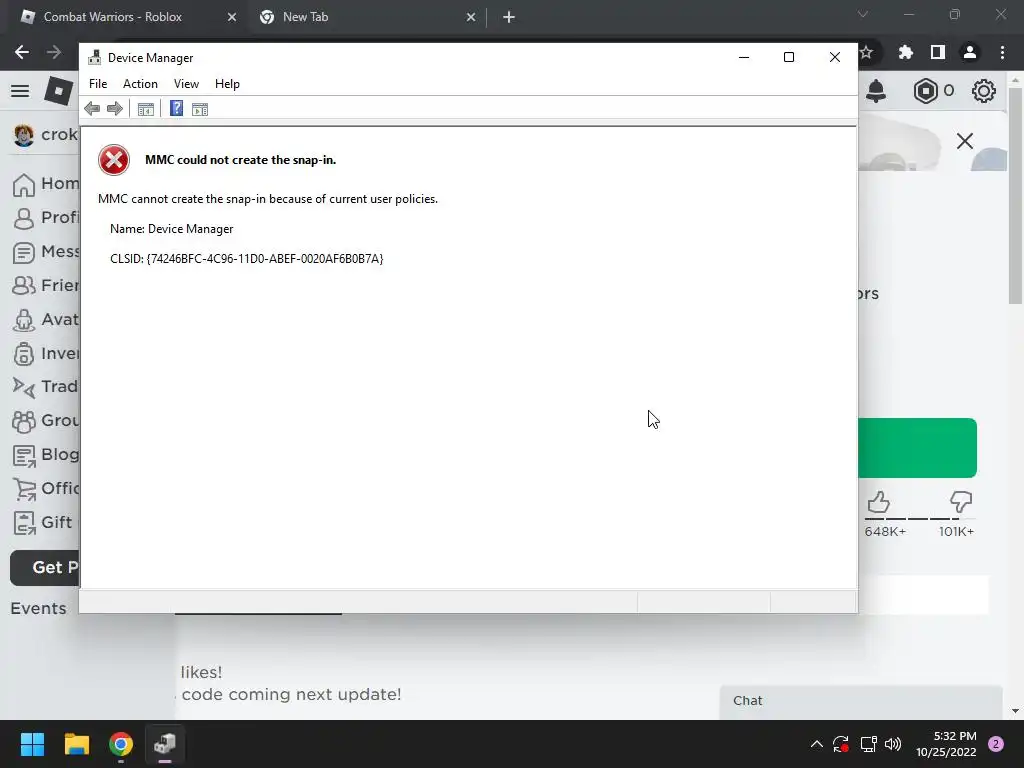Click Chrome's back navigation arrow

click(x=22, y=52)
